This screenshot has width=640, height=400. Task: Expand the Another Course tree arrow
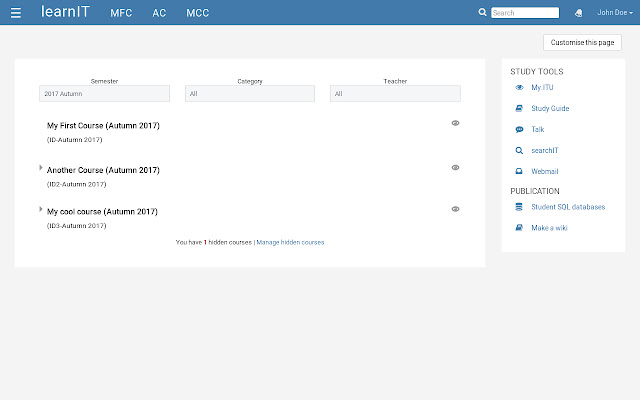[x=41, y=168]
